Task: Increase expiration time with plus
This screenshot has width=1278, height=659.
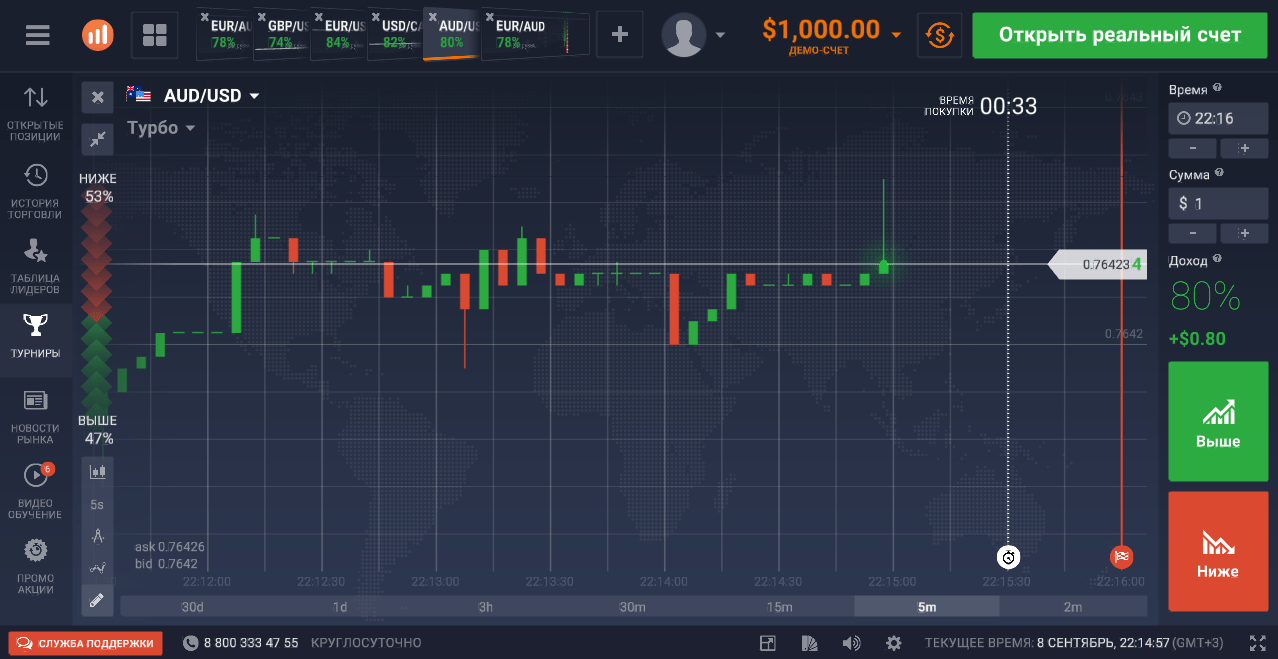Action: (x=1244, y=148)
